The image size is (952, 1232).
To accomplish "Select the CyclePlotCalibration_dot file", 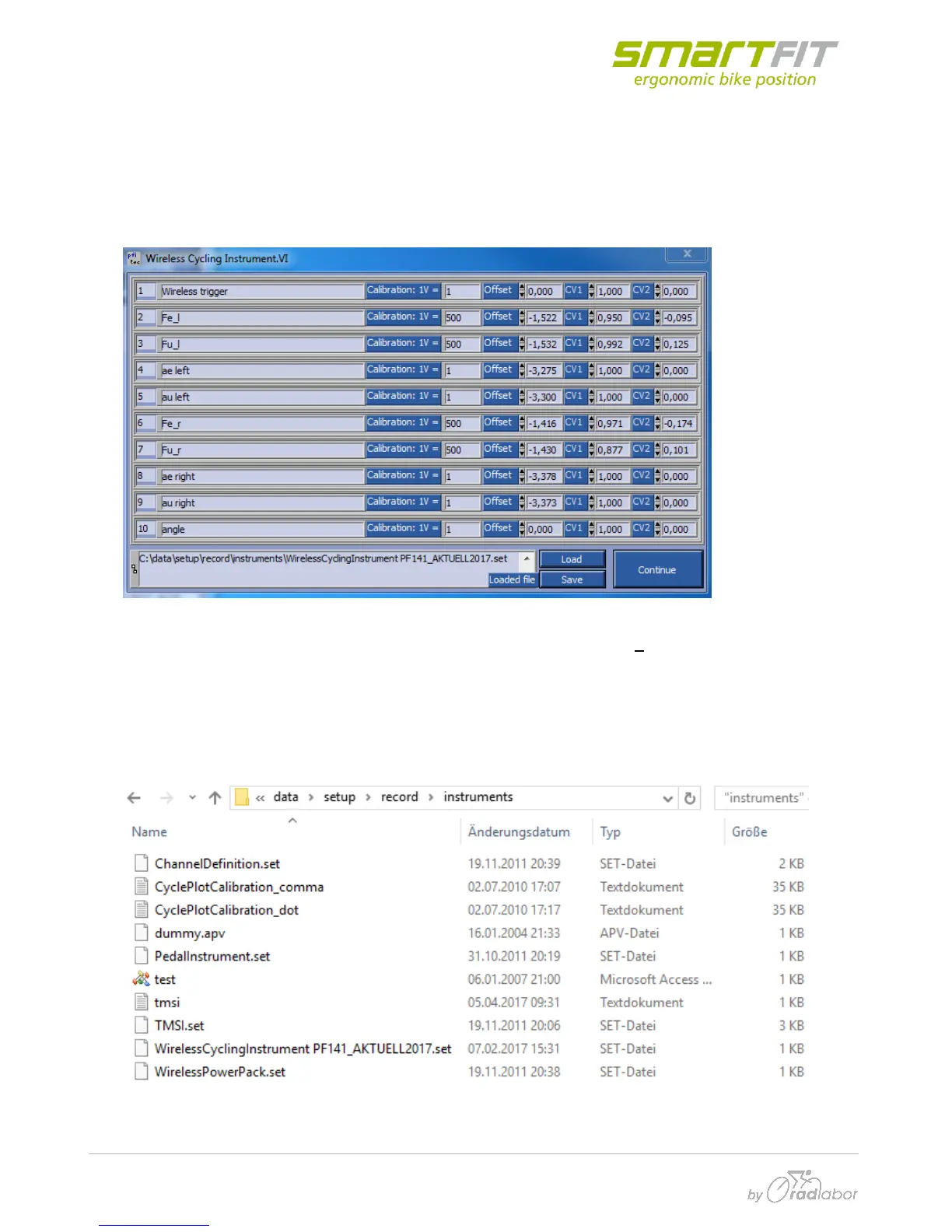I will pos(226,910).
